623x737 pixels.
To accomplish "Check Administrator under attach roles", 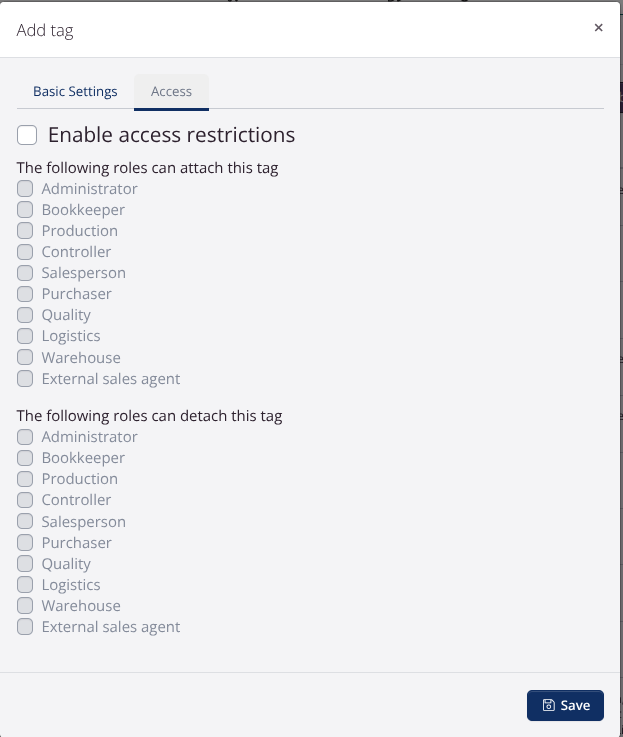I will [x=25, y=188].
